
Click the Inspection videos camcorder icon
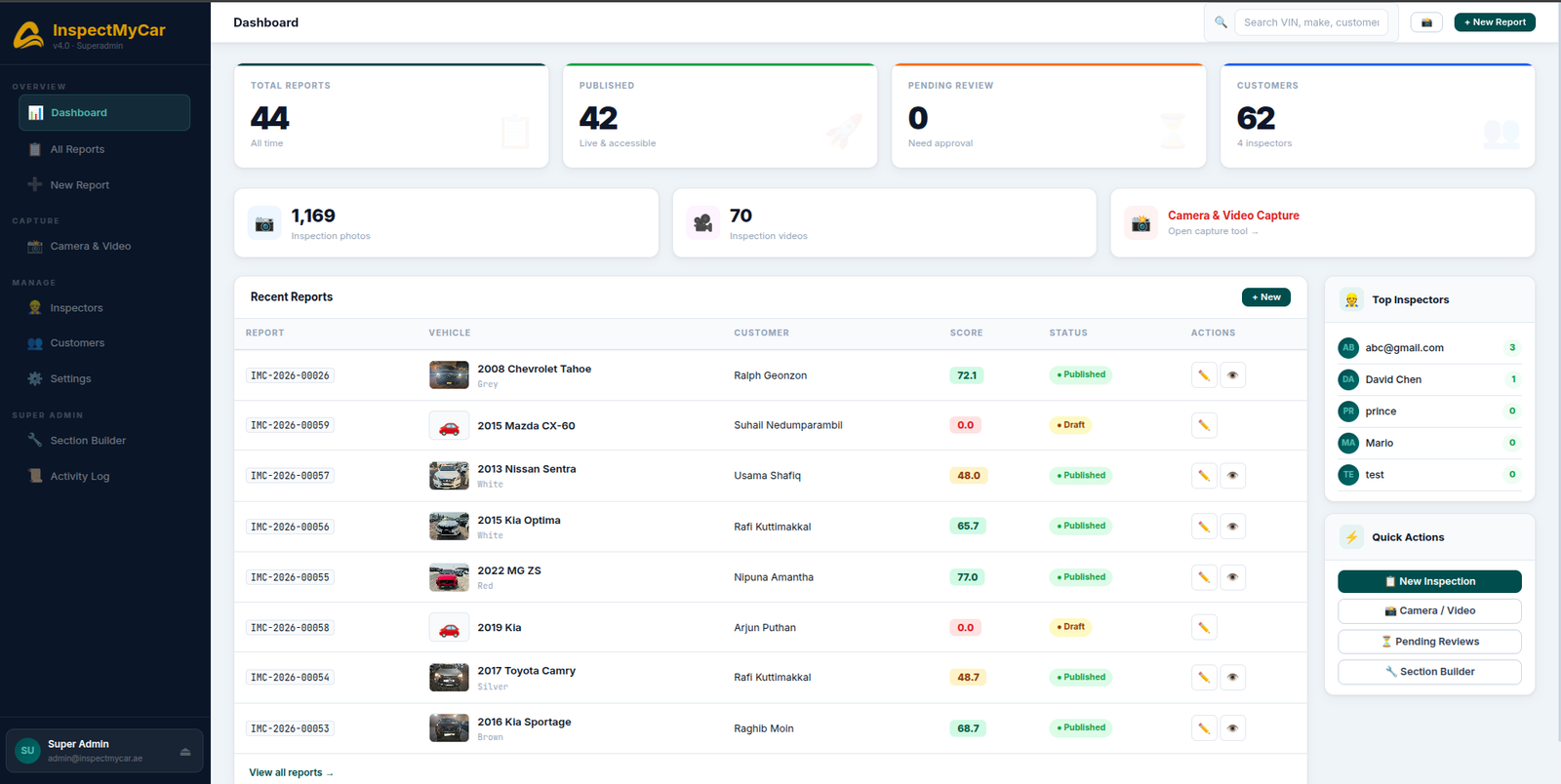coord(702,223)
